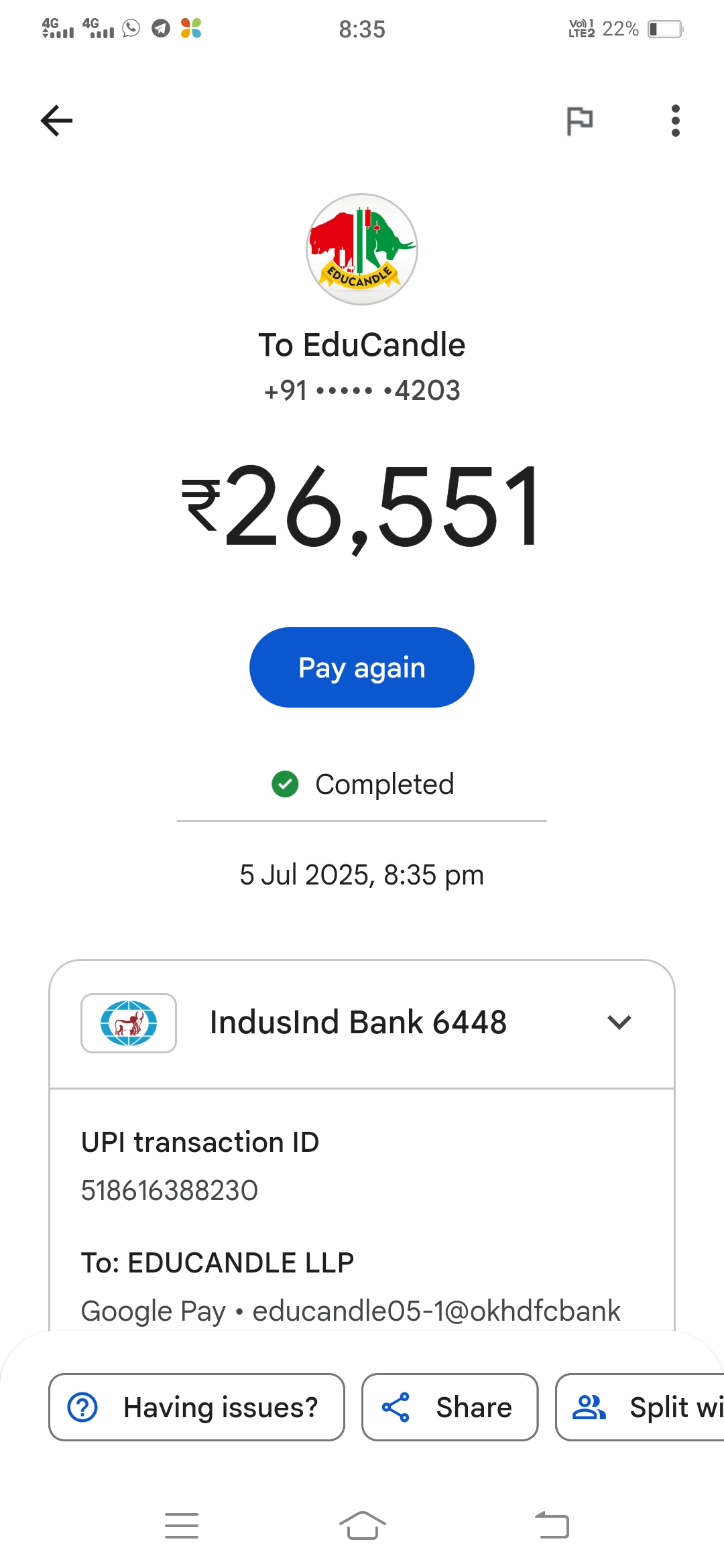Open Android recent apps navigation button

coord(182,1526)
